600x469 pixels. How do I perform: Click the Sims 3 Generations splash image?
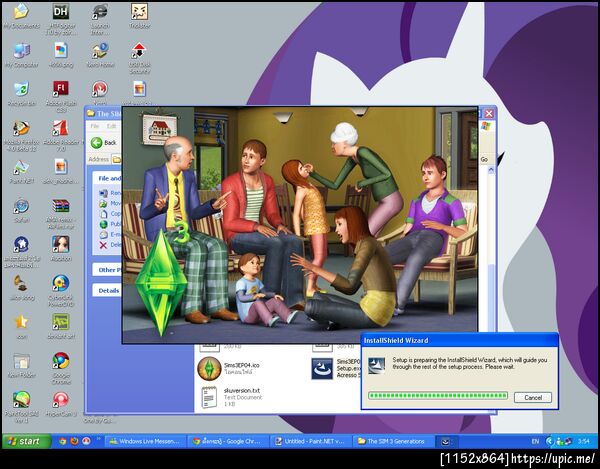coord(300,225)
